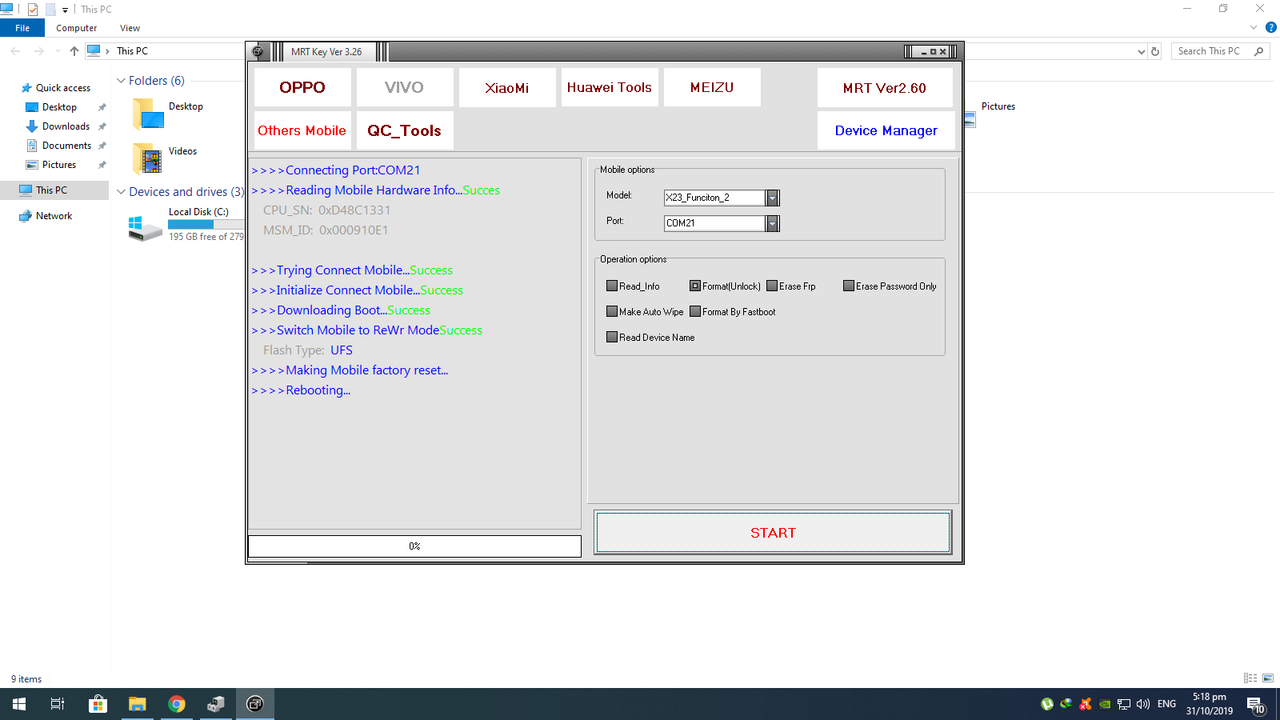This screenshot has height=720, width=1280.
Task: Open the Windows Start menu
Action: pyautogui.click(x=19, y=704)
